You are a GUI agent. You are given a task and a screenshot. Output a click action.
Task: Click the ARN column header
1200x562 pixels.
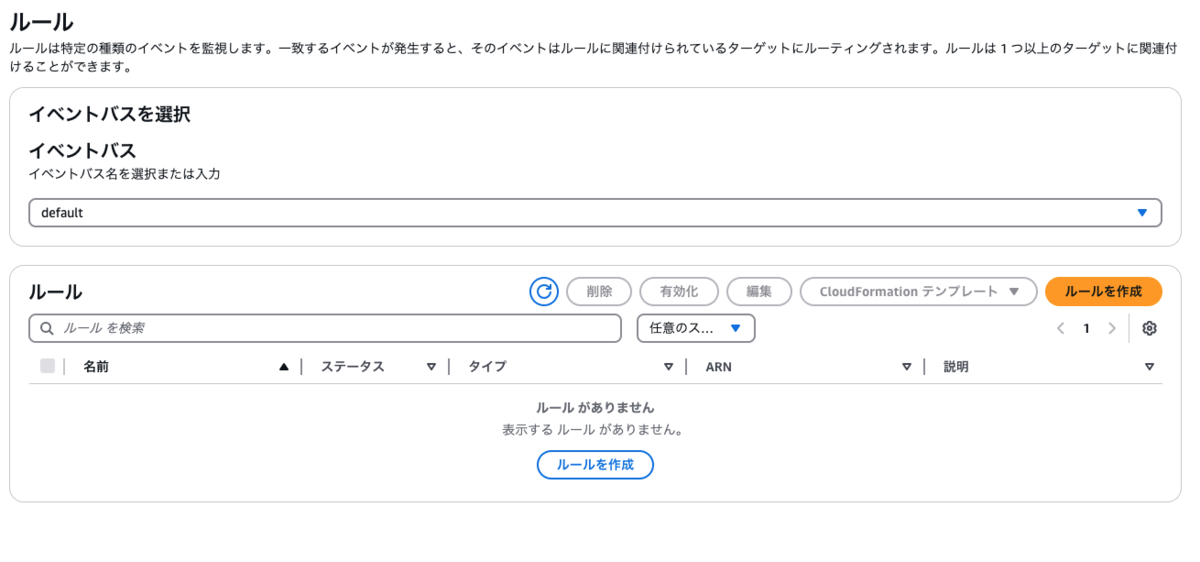(x=718, y=367)
